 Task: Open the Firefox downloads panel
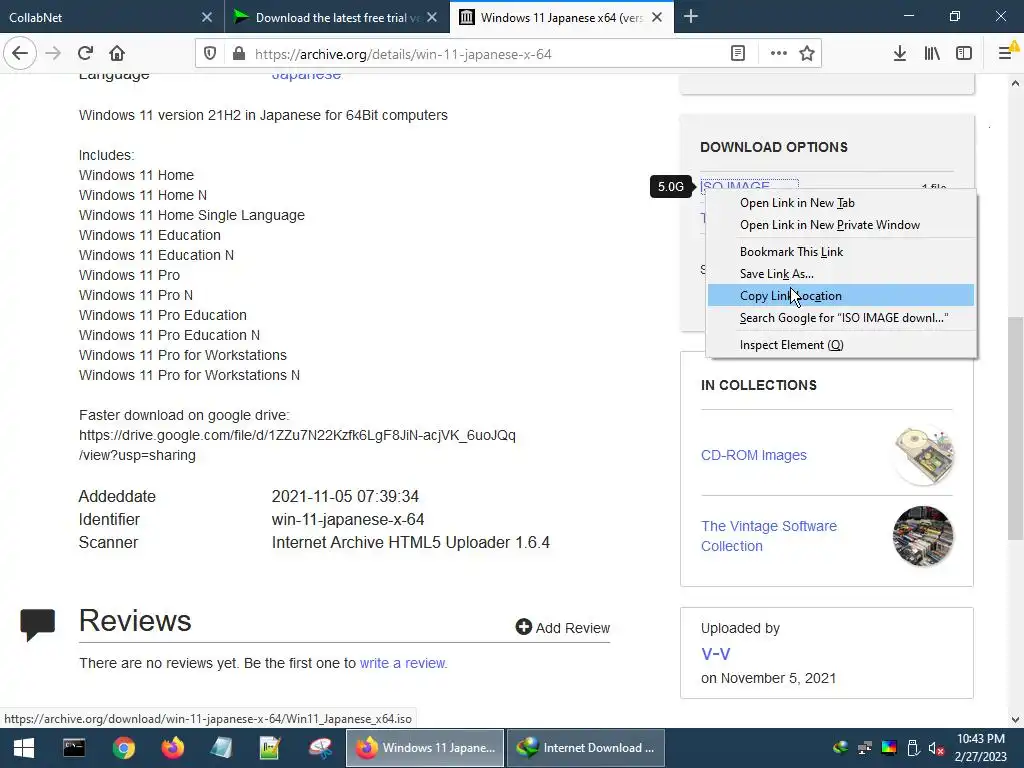900,54
